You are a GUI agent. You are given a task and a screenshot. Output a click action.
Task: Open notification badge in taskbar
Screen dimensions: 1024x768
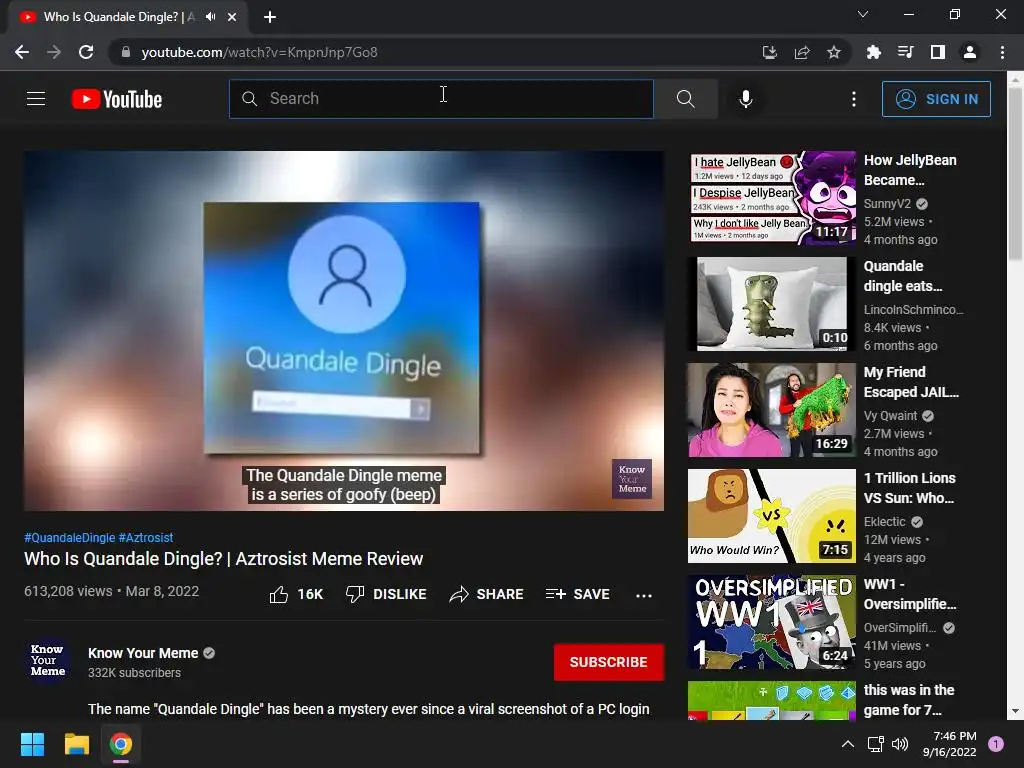(996, 743)
